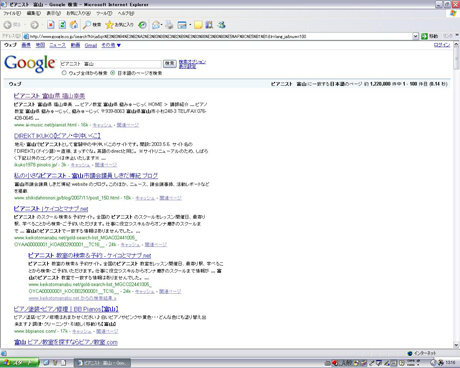Viewport: 460px width, 368px height.
Task: Click the Back navigation arrow button
Action: [x=8, y=25]
